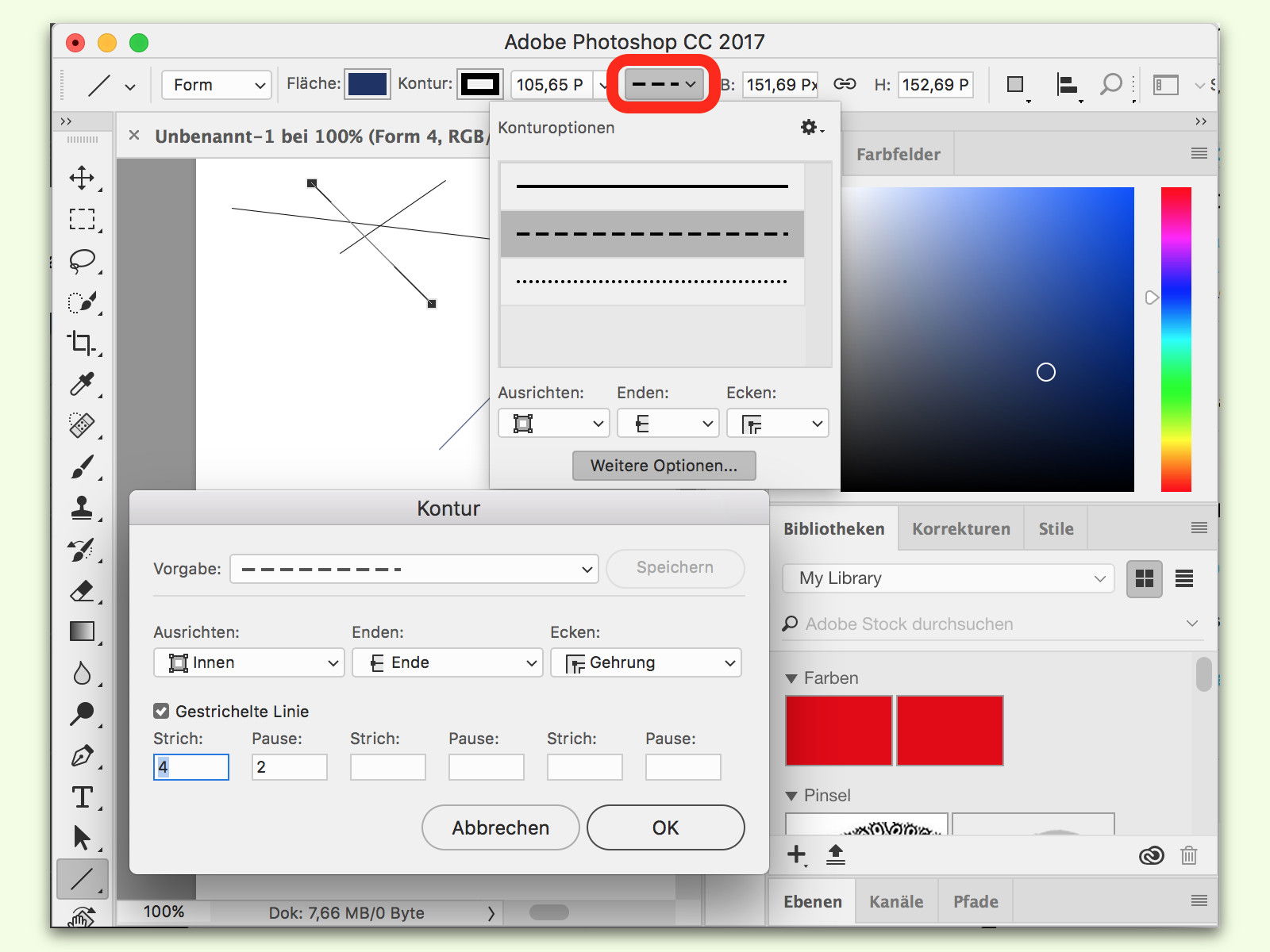1270x952 pixels.
Task: Select the Eyedropper tool
Action: [x=82, y=384]
